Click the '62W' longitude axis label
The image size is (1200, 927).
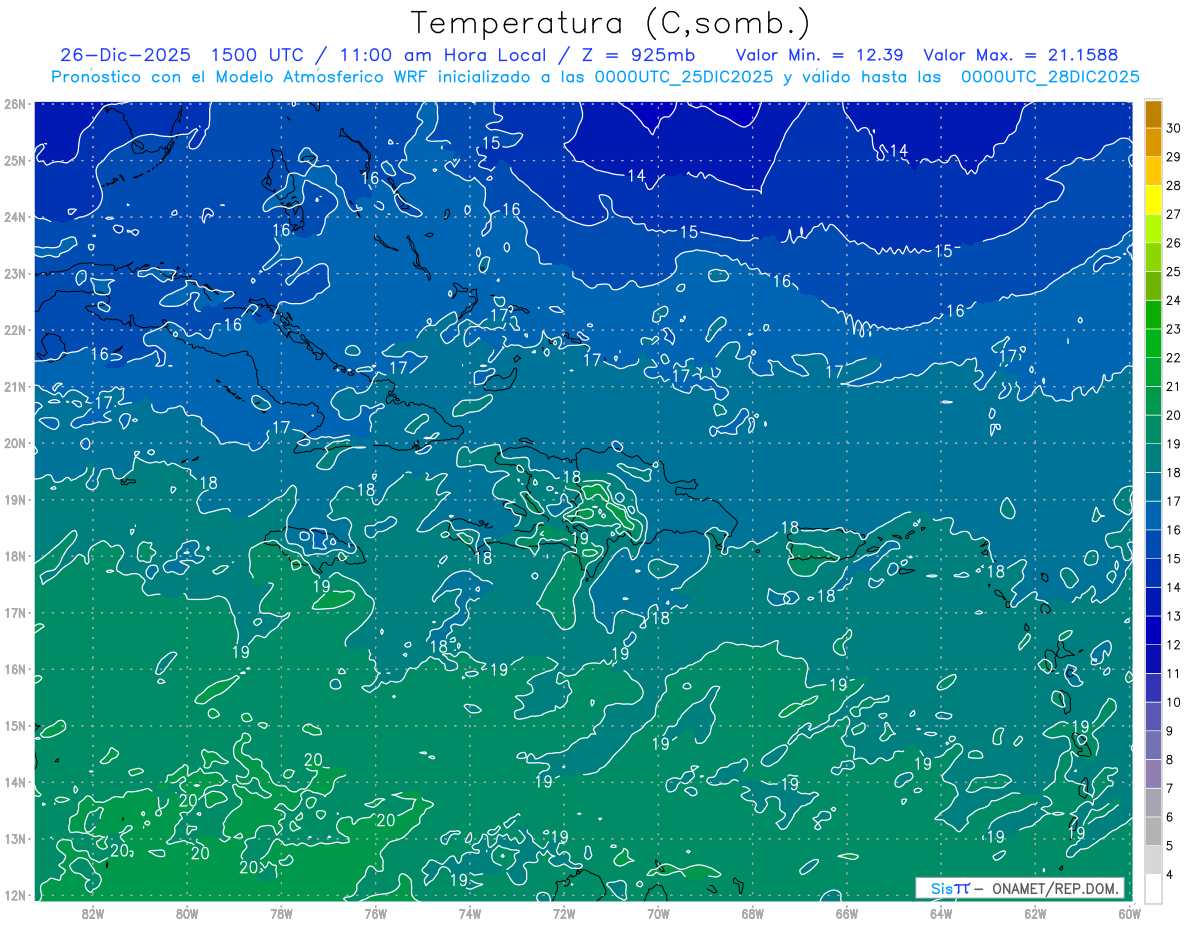(x=1035, y=912)
